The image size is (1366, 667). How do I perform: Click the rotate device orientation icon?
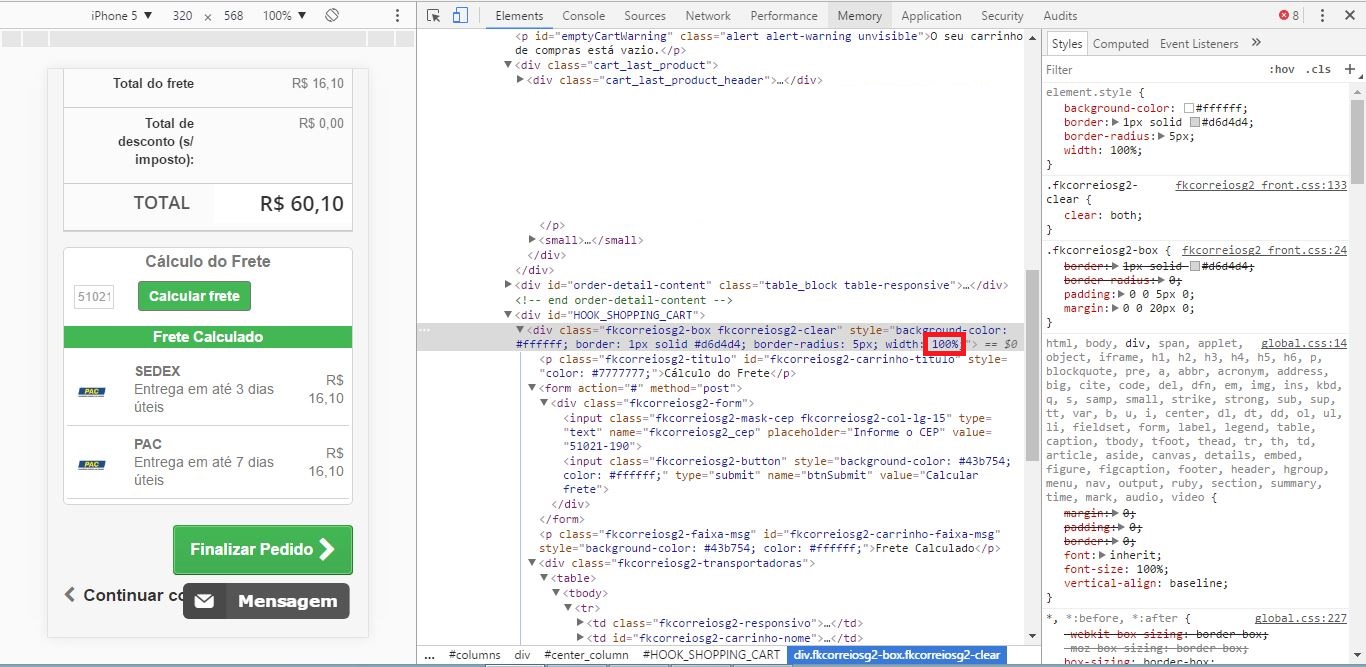pos(333,16)
